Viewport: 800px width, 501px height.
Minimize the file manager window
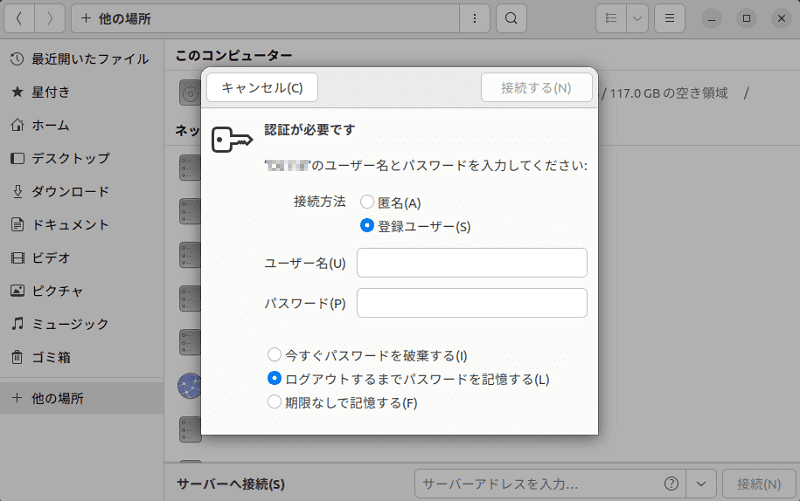click(x=711, y=19)
